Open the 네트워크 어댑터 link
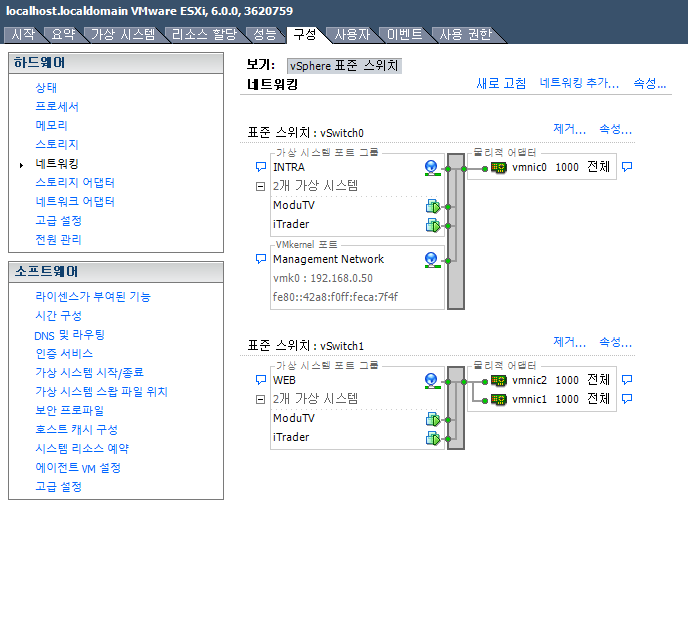 tap(75, 201)
